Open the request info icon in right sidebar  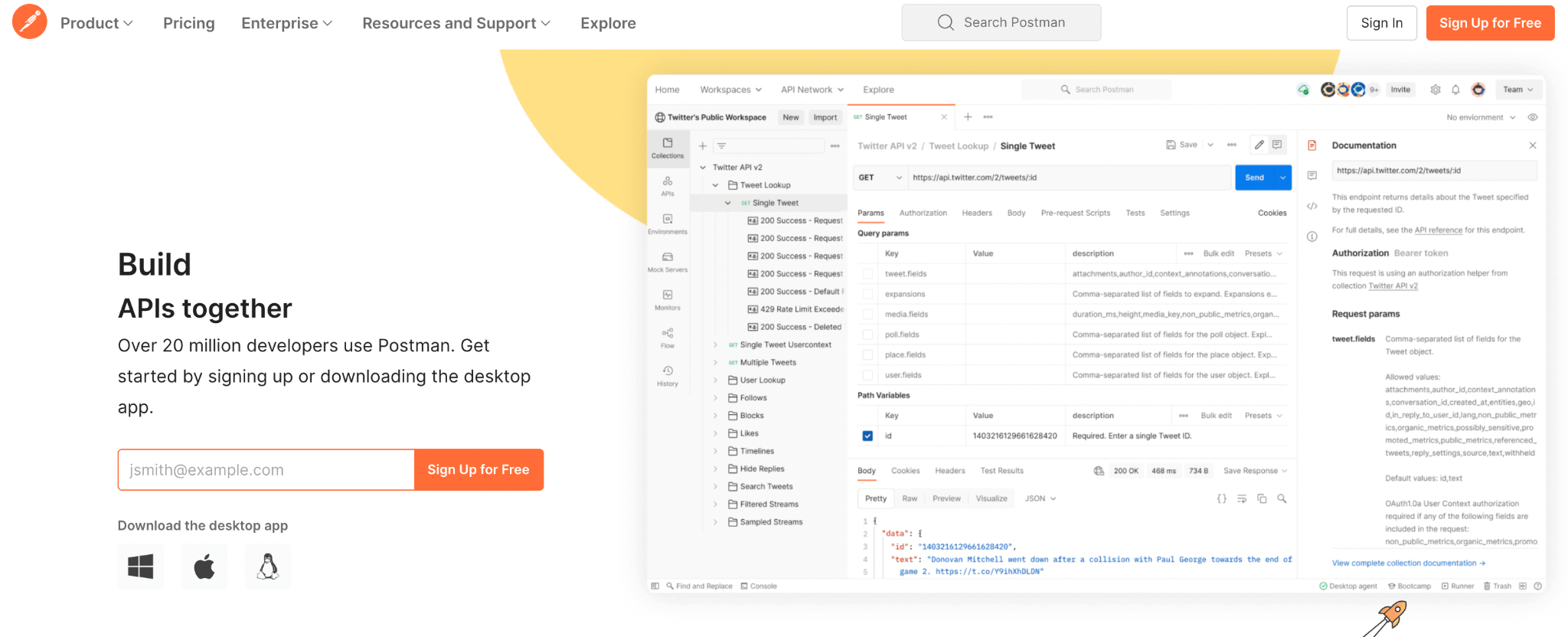tap(1312, 237)
